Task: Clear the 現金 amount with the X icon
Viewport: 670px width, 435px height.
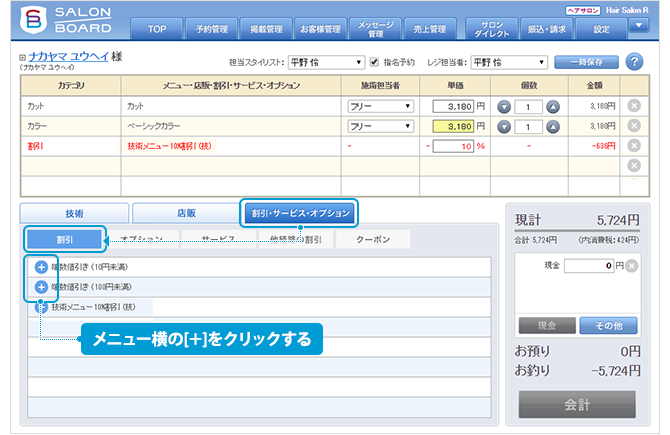Action: click(x=632, y=266)
